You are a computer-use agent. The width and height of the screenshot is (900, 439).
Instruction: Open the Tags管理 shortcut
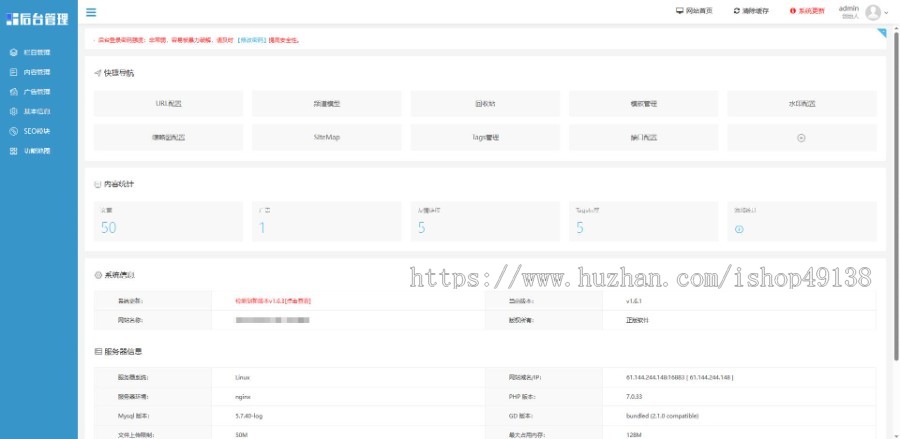pyautogui.click(x=485, y=138)
